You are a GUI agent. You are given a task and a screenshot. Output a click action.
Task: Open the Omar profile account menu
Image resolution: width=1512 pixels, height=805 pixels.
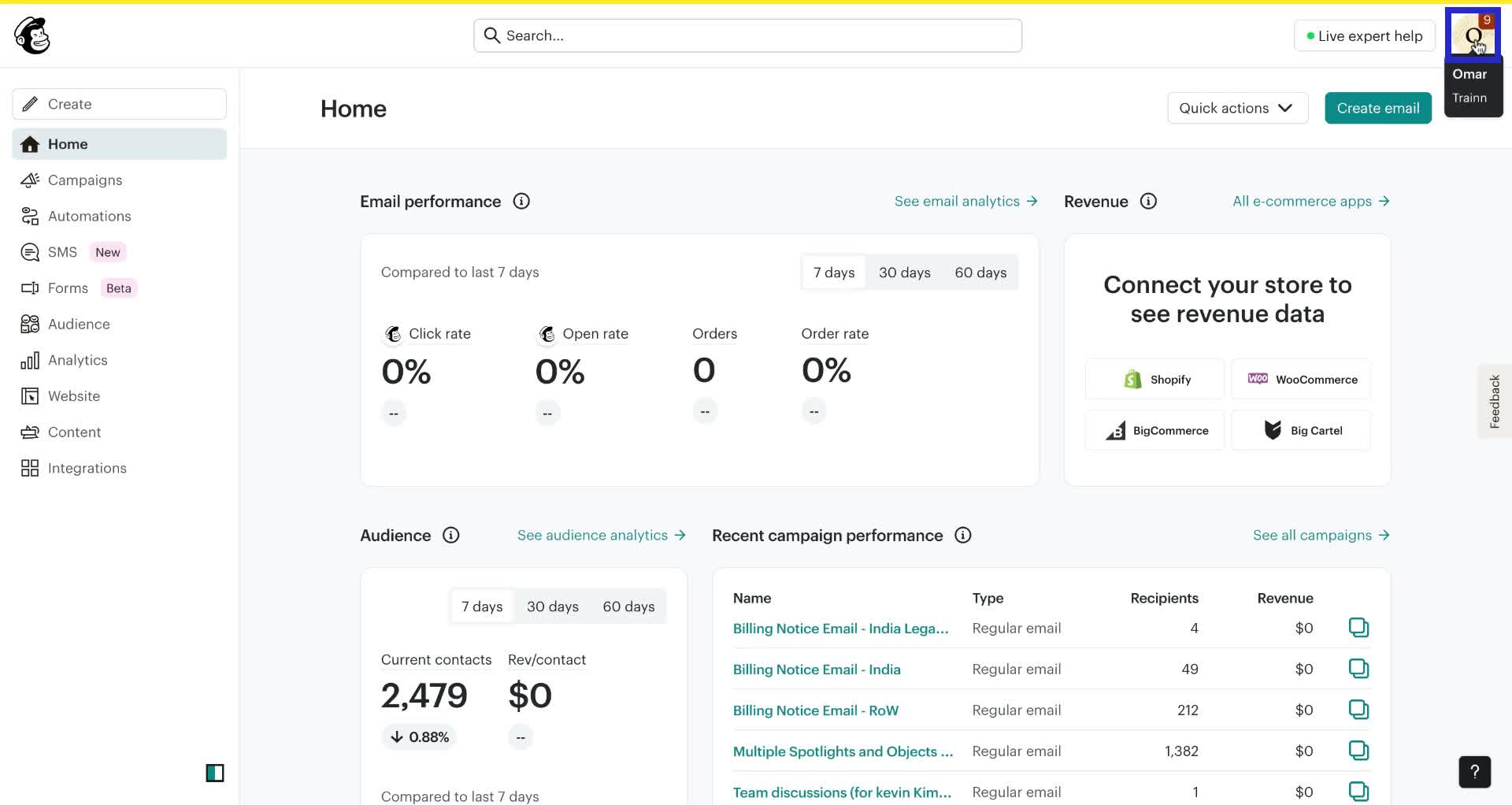(x=1474, y=35)
